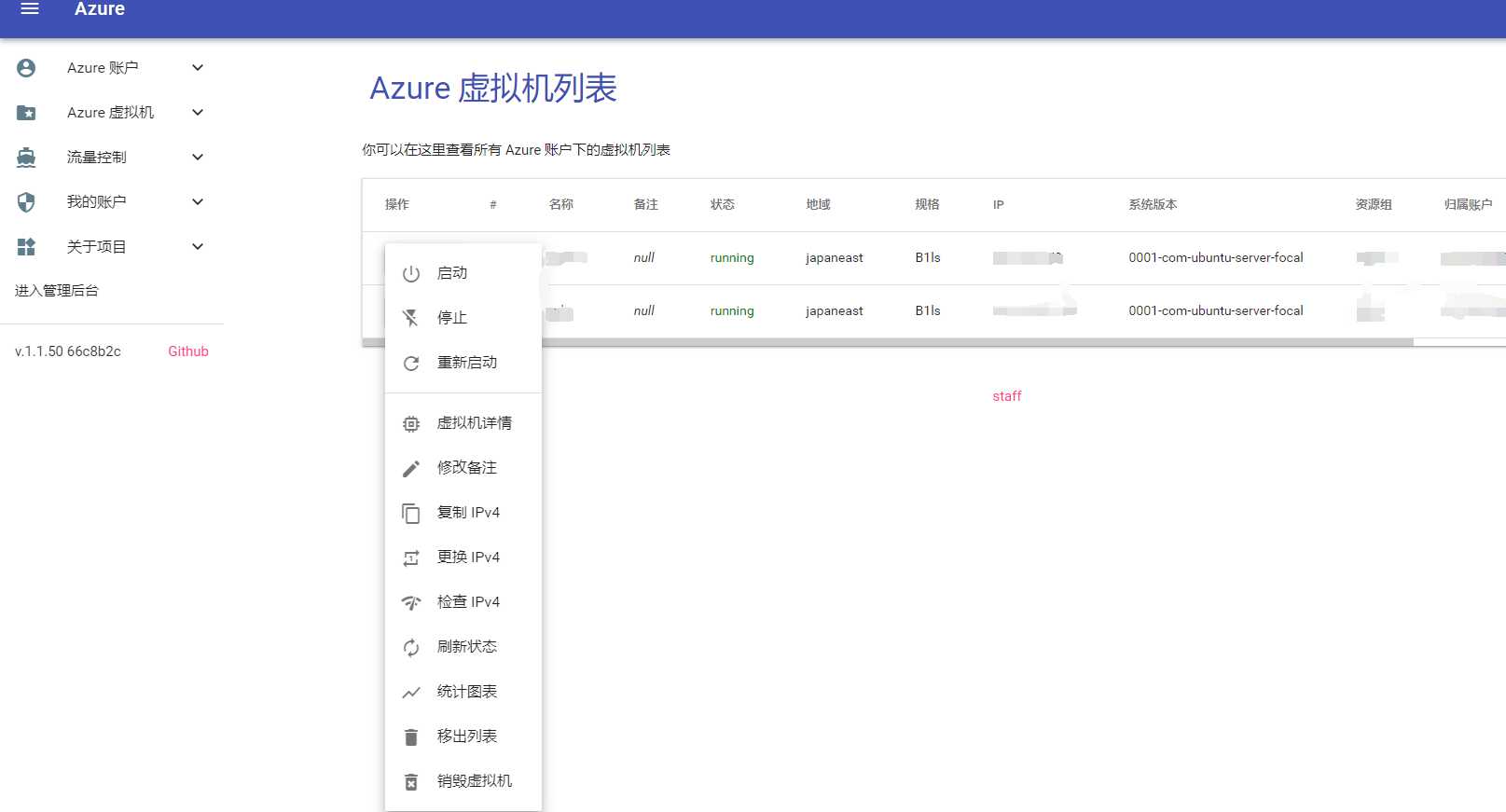Click version text v.1.1.50 66c8b2c
The width and height of the screenshot is (1506, 812).
coord(68,351)
